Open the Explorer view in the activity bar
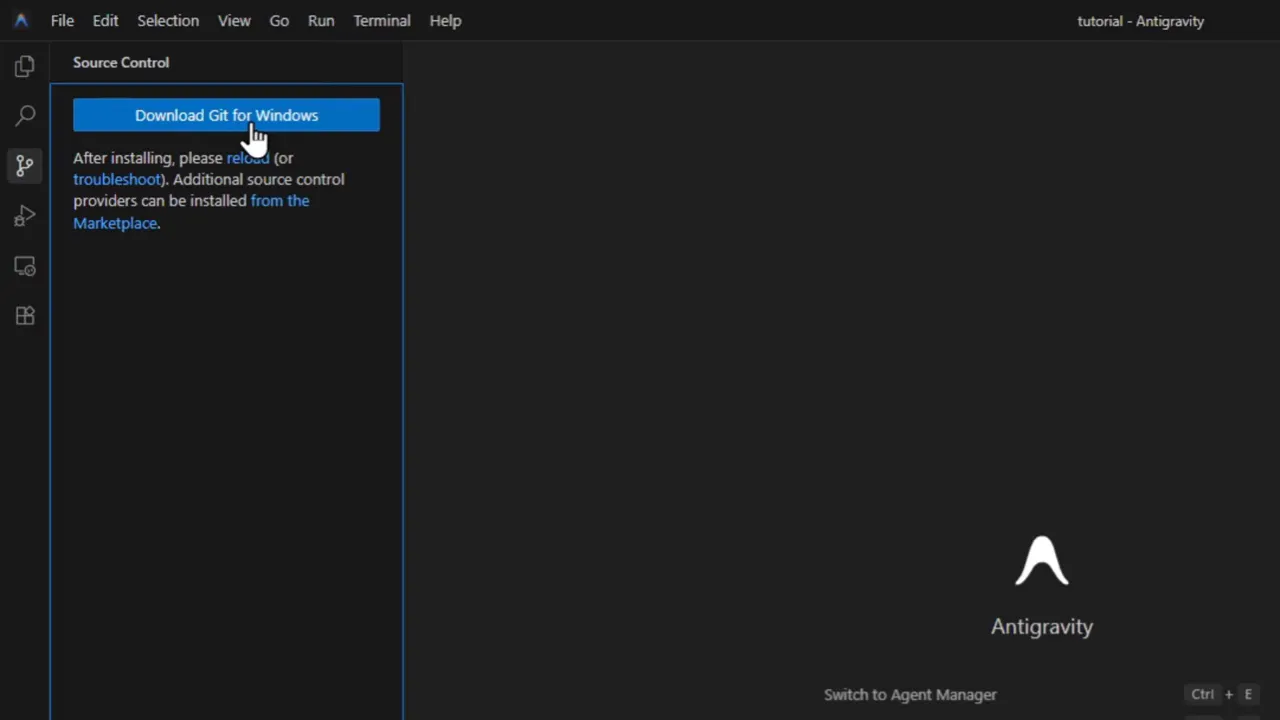1280x720 pixels. (25, 65)
